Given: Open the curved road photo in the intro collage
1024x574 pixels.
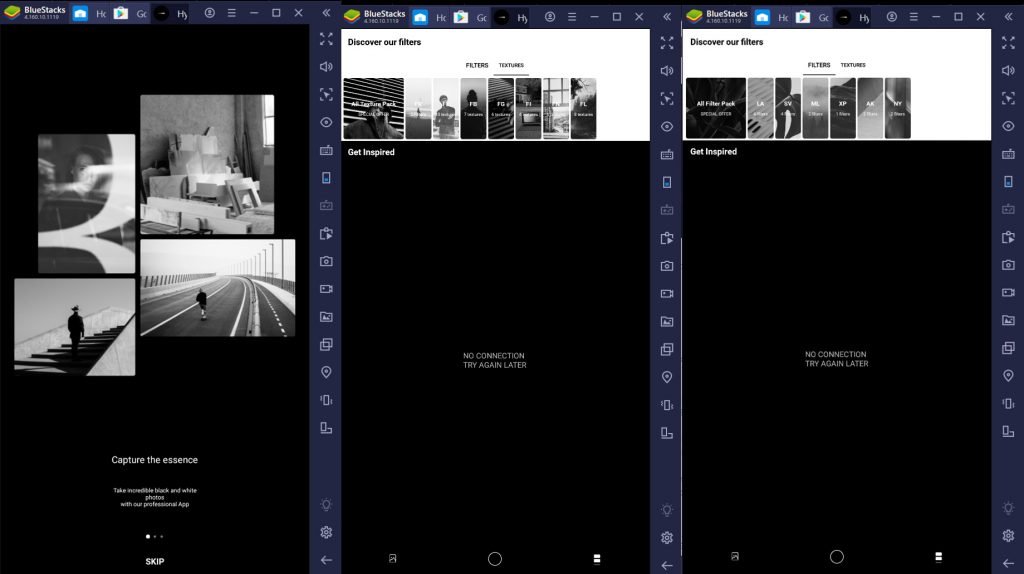Looking at the screenshot, I should coord(217,288).
